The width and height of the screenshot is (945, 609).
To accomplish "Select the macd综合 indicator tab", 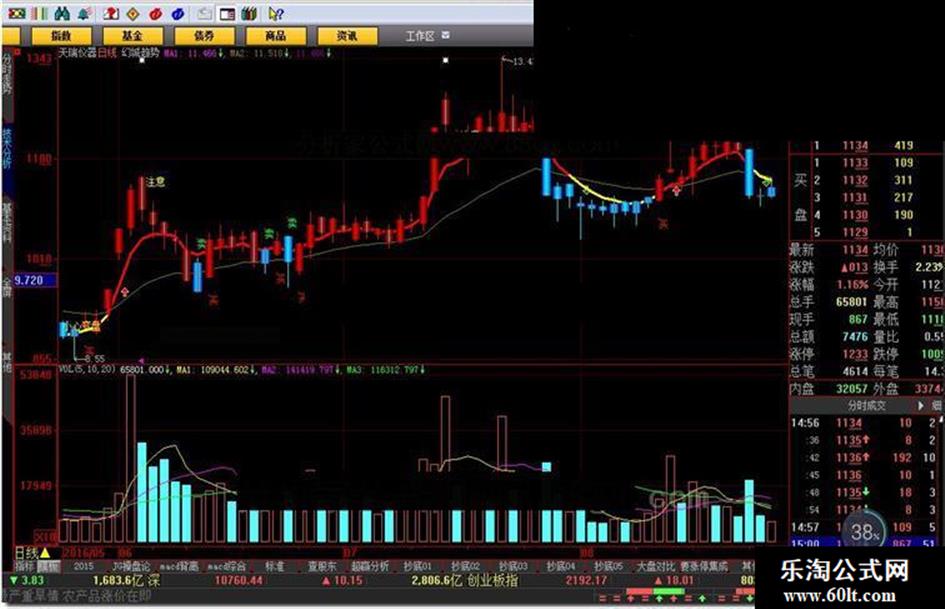I will coord(227,567).
